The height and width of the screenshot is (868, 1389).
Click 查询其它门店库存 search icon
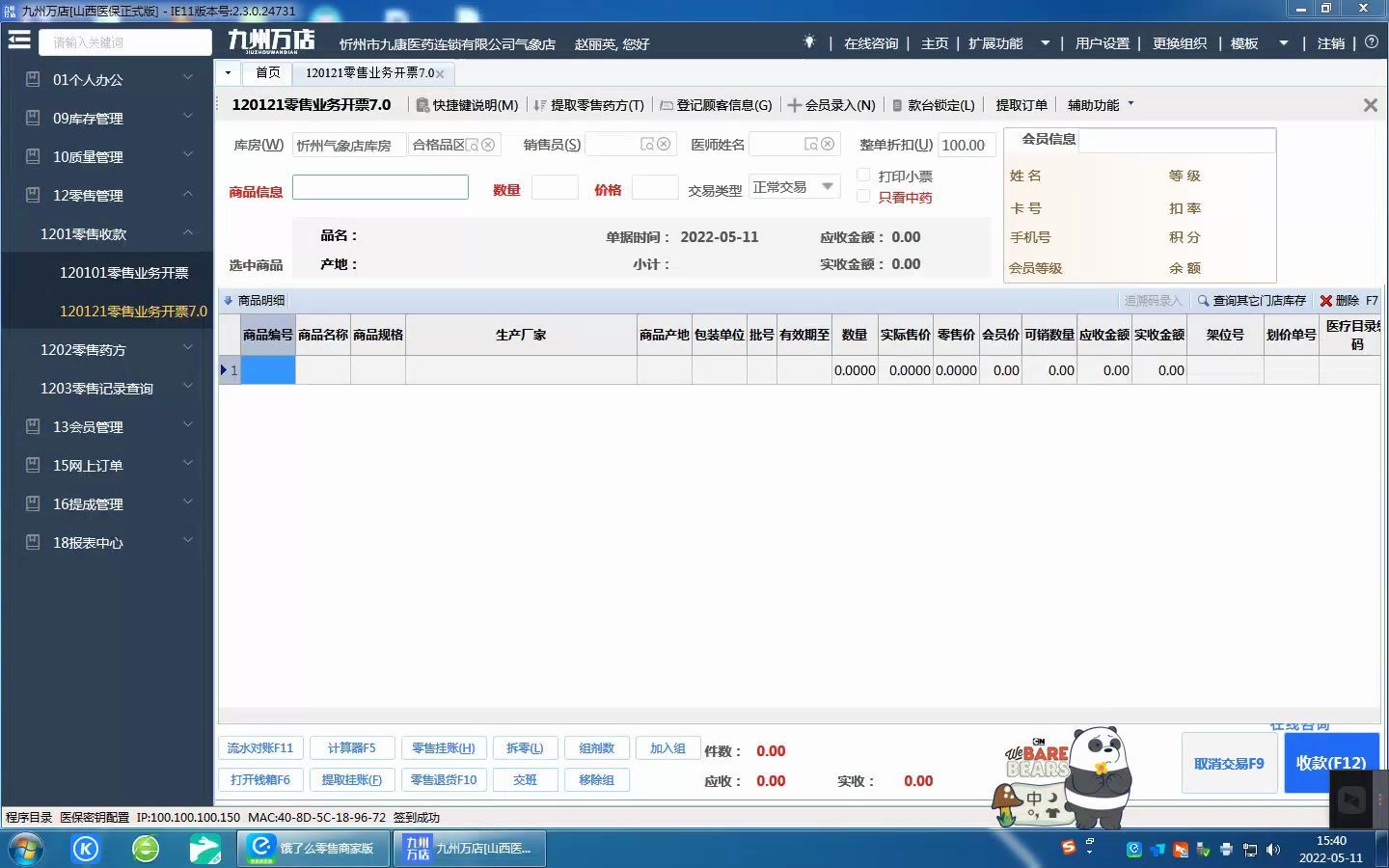coord(1203,301)
